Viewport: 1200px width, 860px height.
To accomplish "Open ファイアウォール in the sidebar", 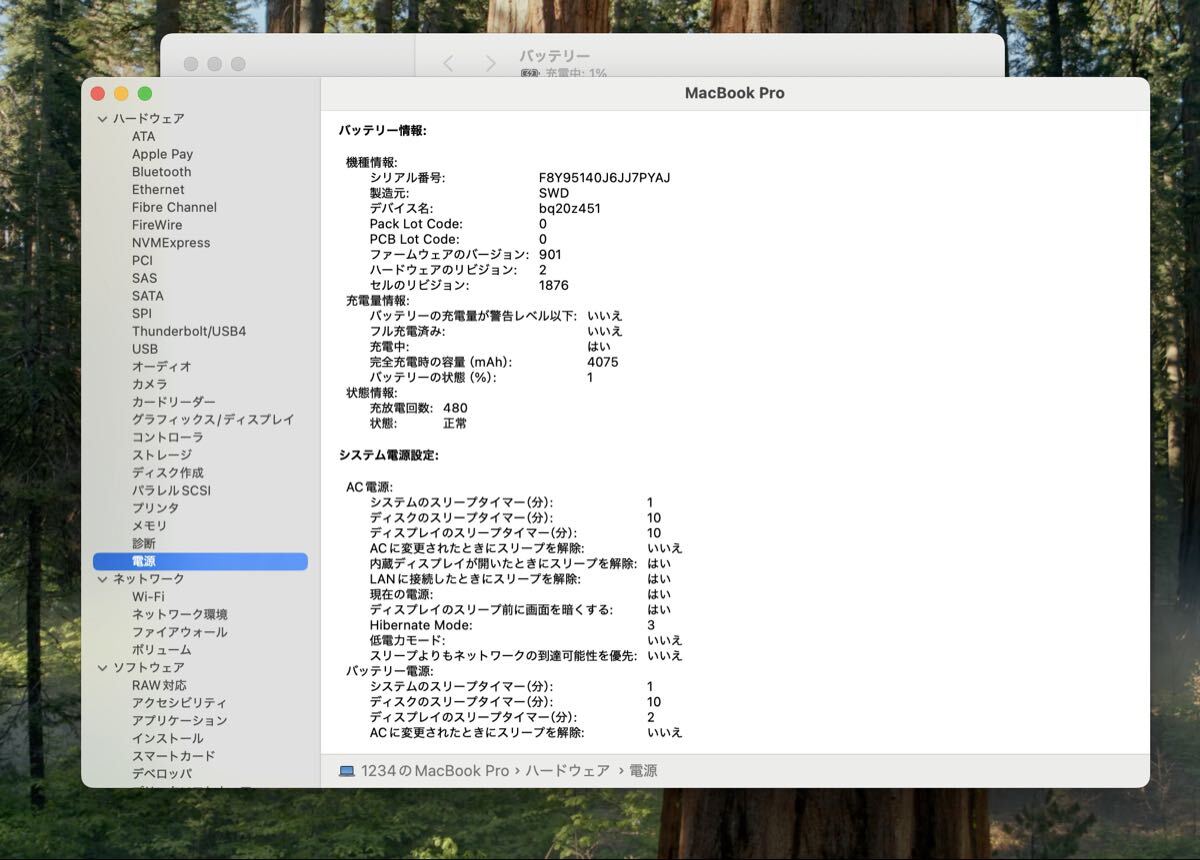I will point(179,632).
